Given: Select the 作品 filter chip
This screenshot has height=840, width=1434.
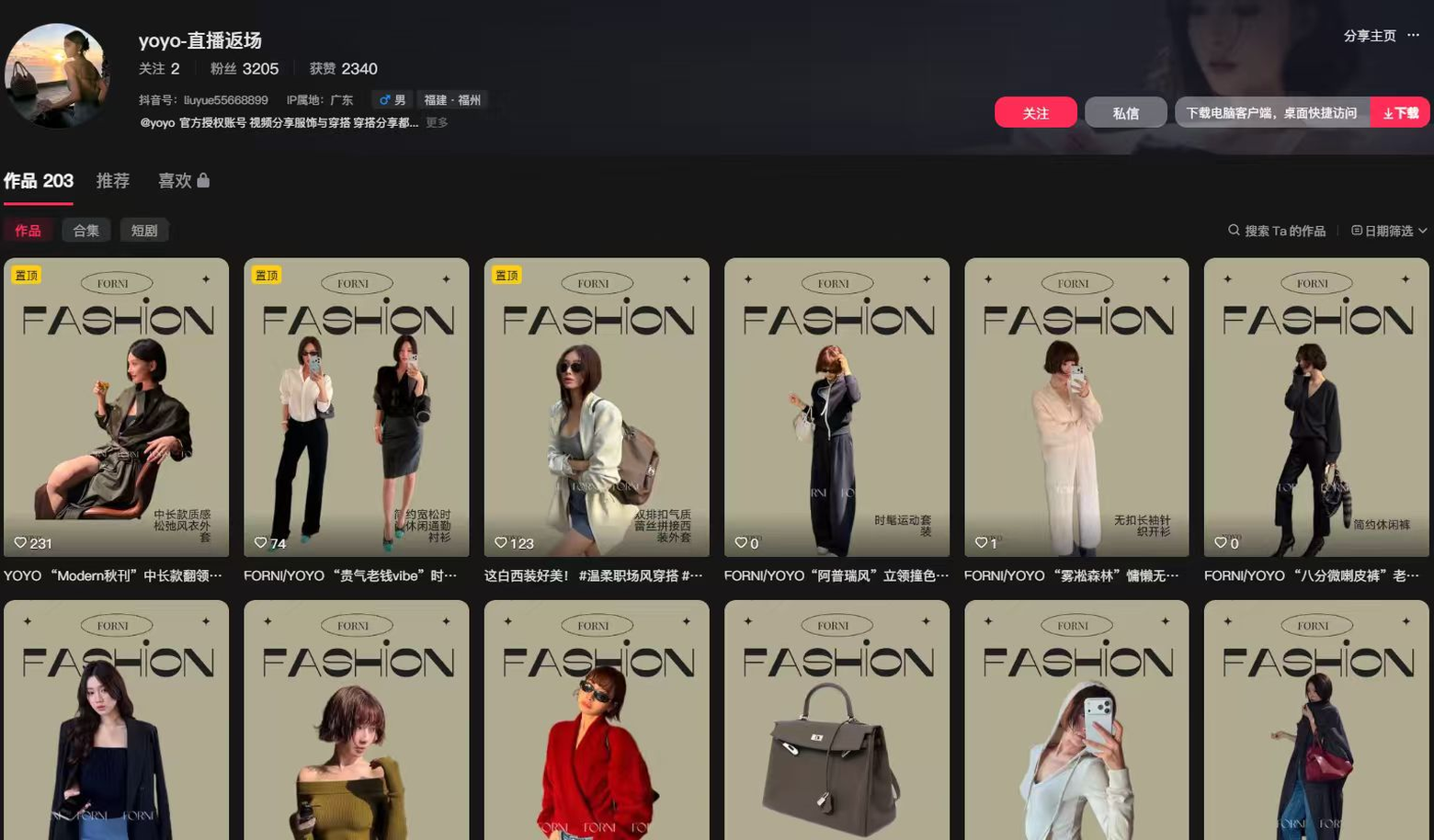Looking at the screenshot, I should click(x=28, y=230).
